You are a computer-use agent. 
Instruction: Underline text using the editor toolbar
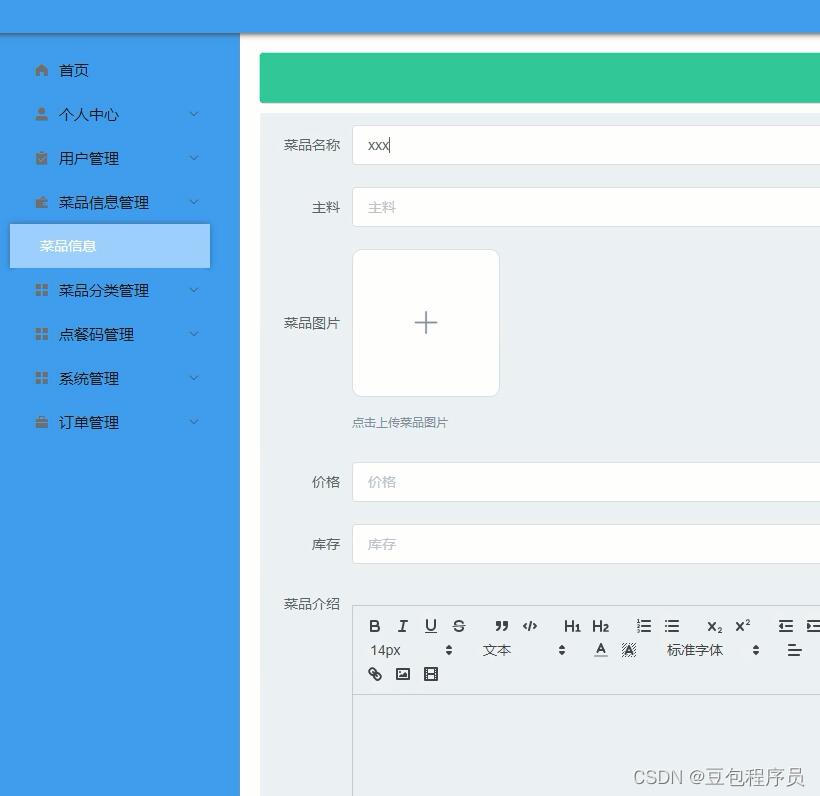point(430,626)
